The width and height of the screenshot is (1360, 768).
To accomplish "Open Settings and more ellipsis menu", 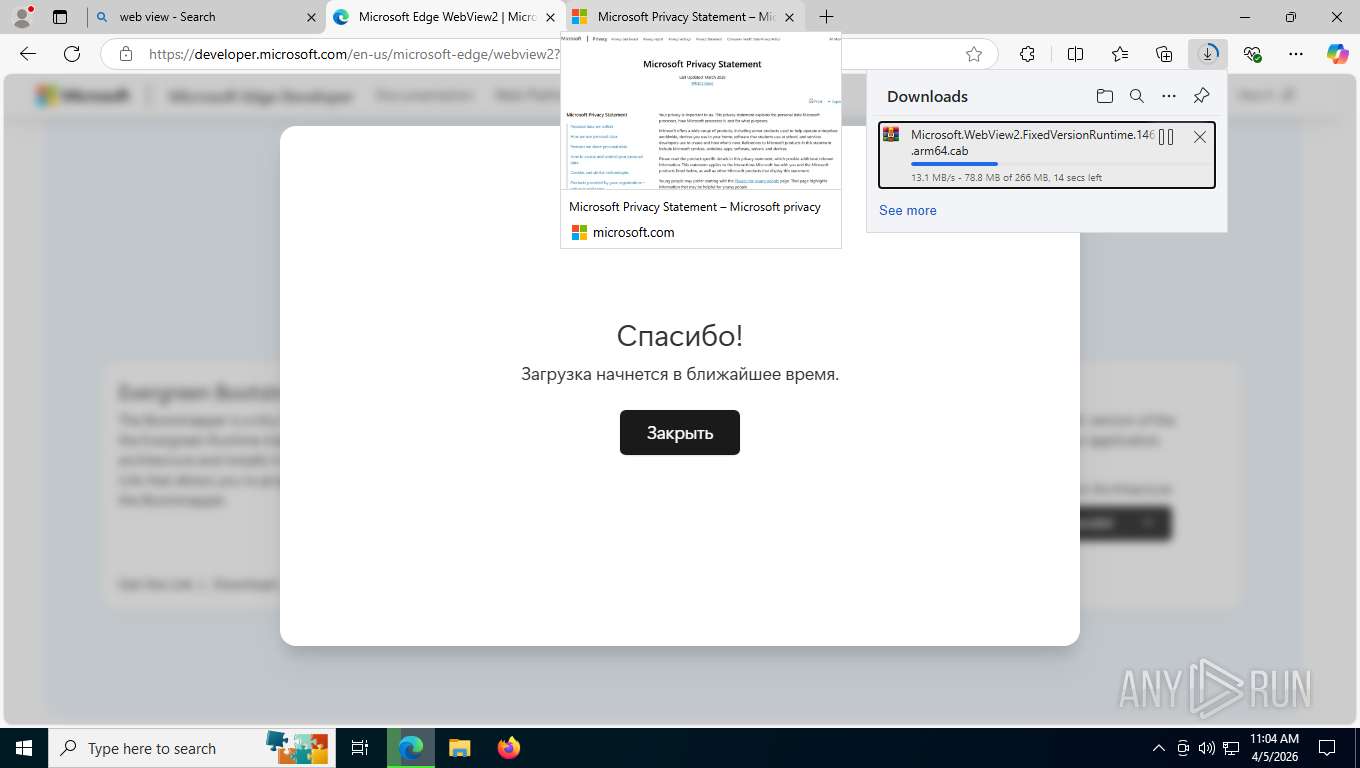I will (x=1296, y=54).
